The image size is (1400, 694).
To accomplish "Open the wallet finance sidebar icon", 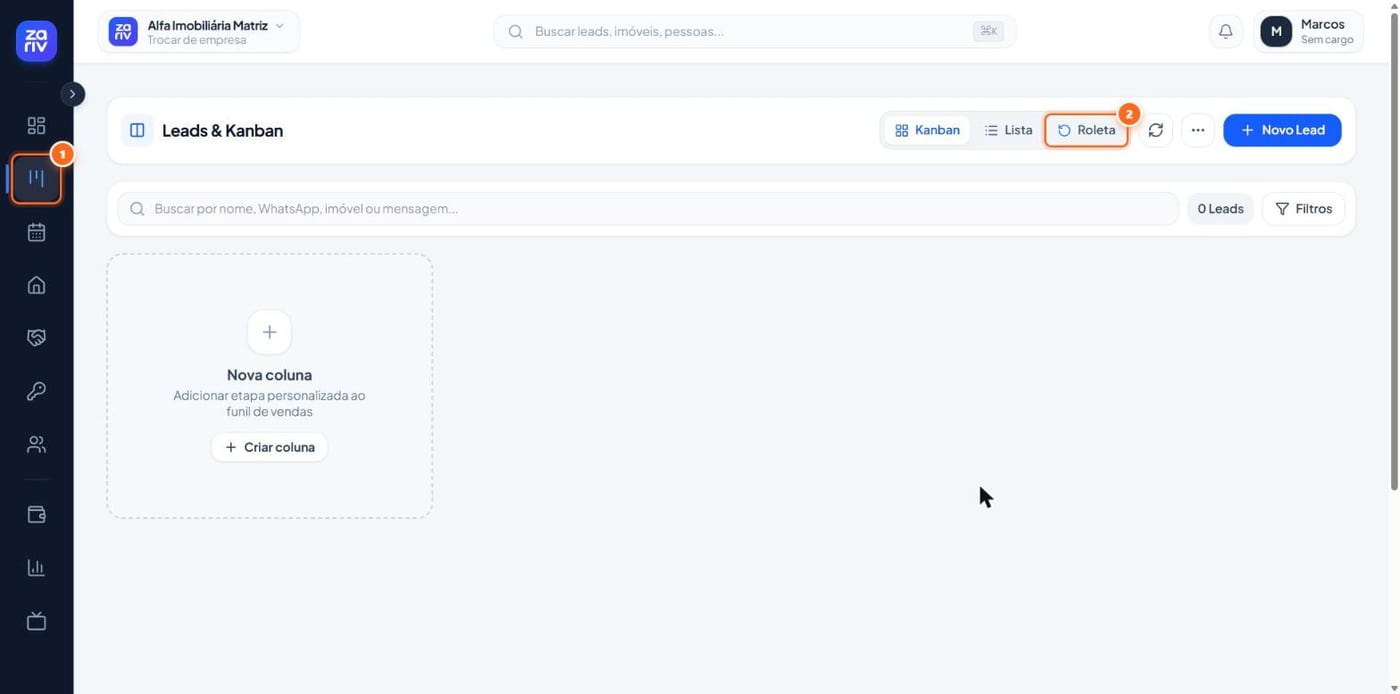I will pos(36,515).
